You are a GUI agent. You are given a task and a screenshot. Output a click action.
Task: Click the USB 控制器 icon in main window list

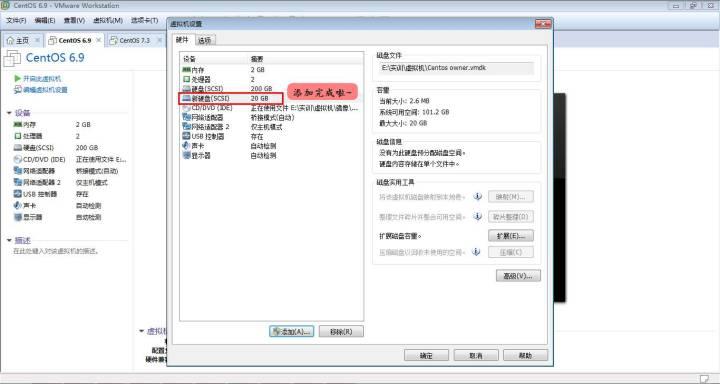pos(18,194)
